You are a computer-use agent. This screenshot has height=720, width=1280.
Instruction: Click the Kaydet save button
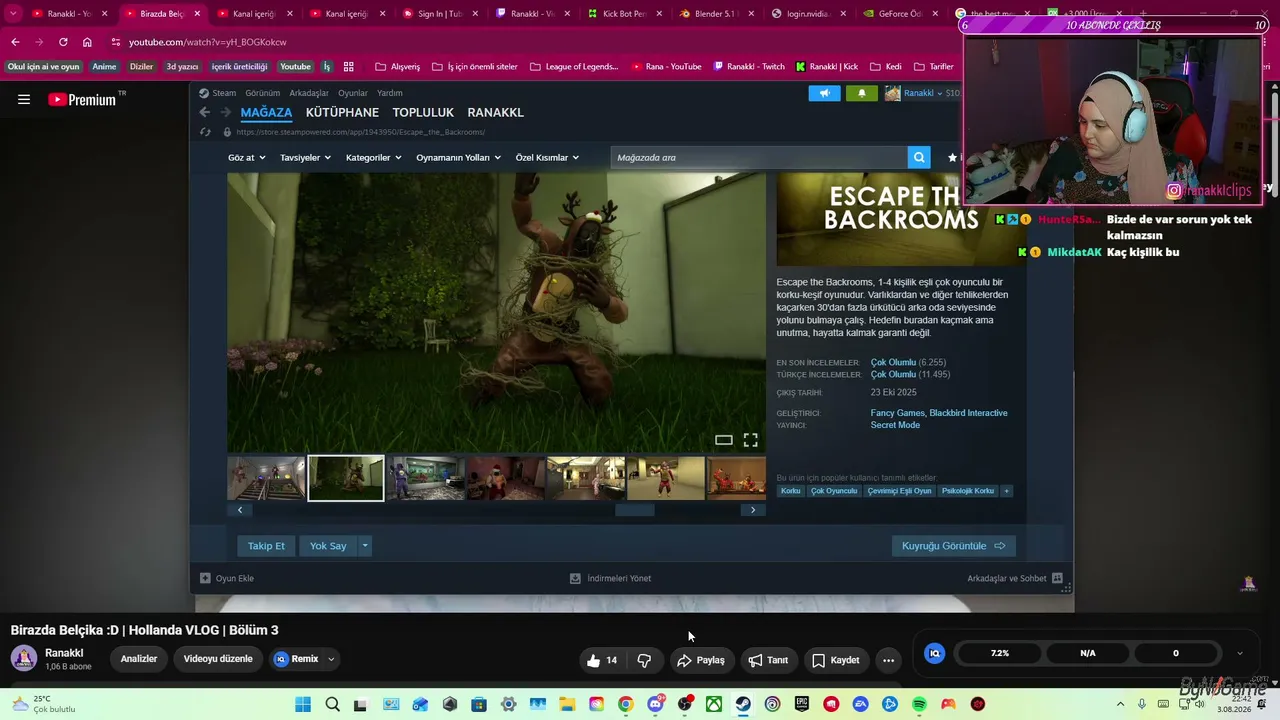coord(835,660)
